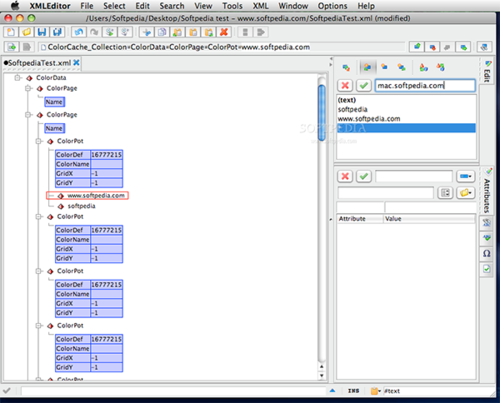Open the Apple system menu
The height and width of the screenshot is (403, 500).
pos(15,6)
